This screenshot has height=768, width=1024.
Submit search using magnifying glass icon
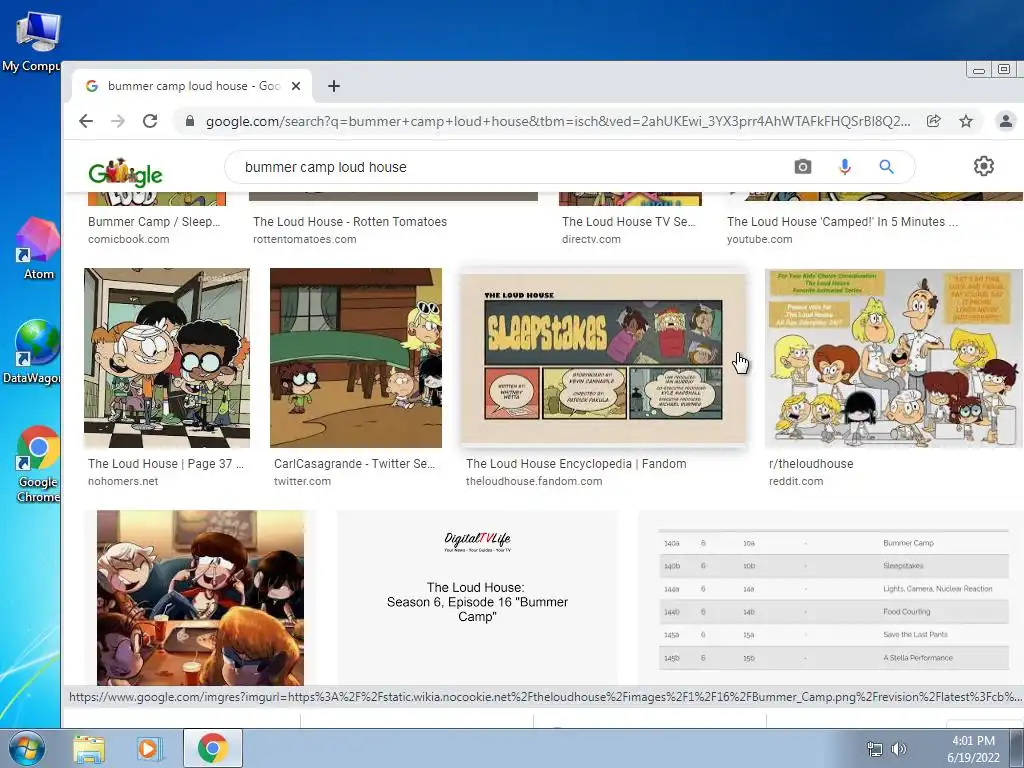click(886, 167)
